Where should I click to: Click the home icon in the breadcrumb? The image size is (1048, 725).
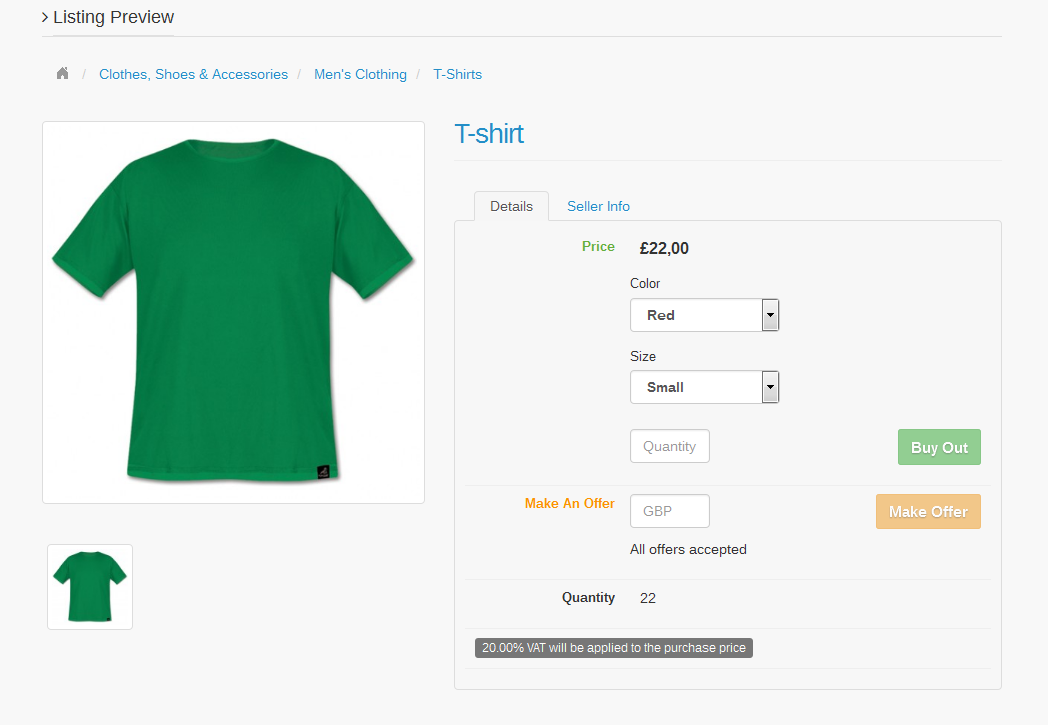point(62,74)
